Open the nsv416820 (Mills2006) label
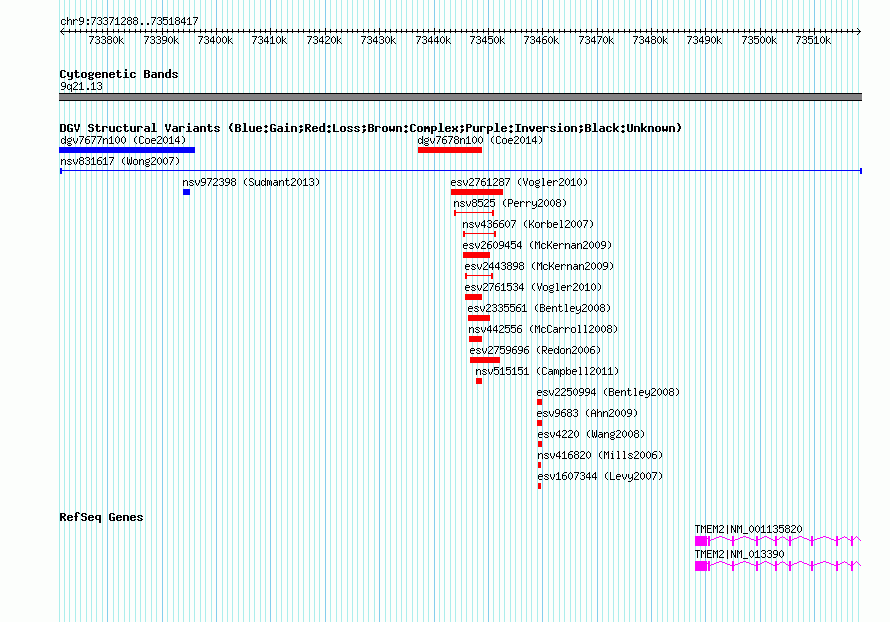This screenshot has height=622, width=890. coord(600,455)
